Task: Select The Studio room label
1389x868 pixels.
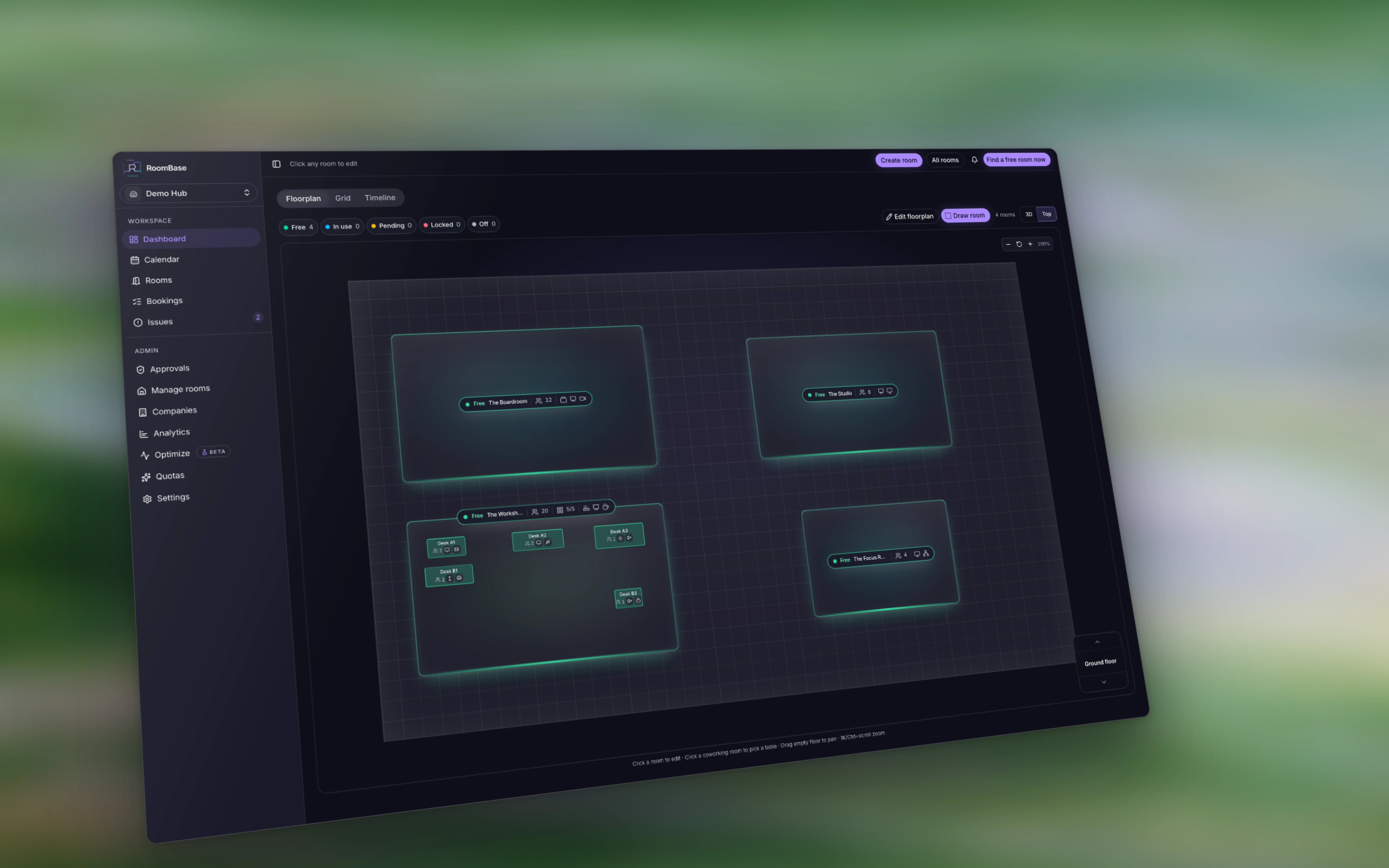Action: tap(850, 393)
